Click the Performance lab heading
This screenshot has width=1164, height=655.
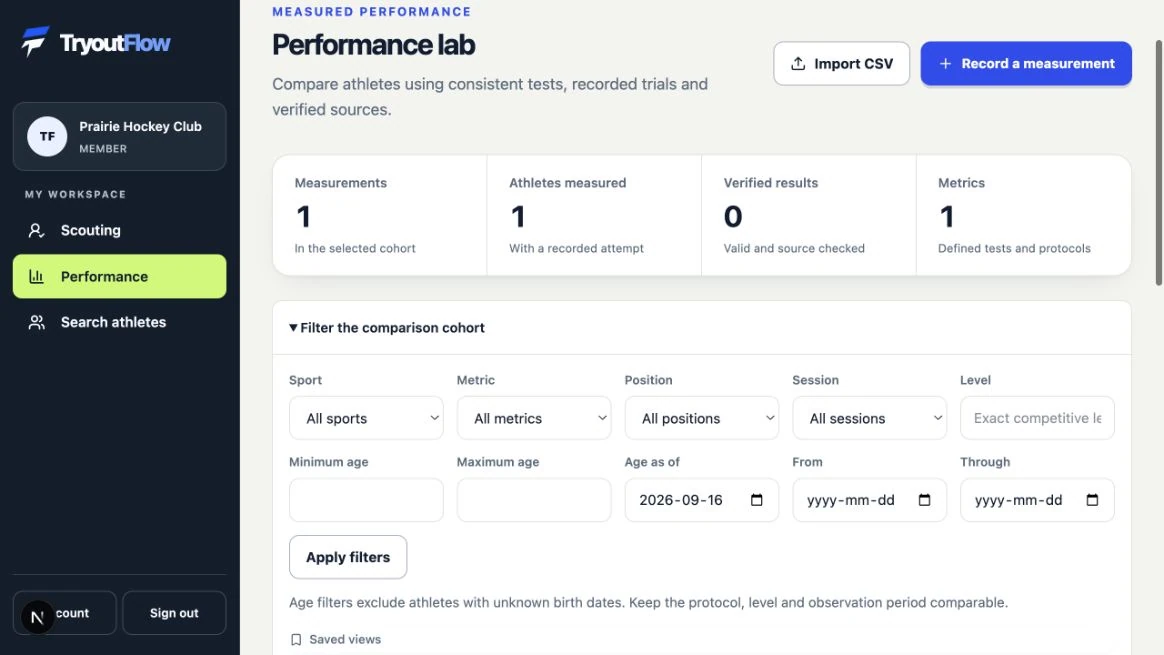coord(373,45)
